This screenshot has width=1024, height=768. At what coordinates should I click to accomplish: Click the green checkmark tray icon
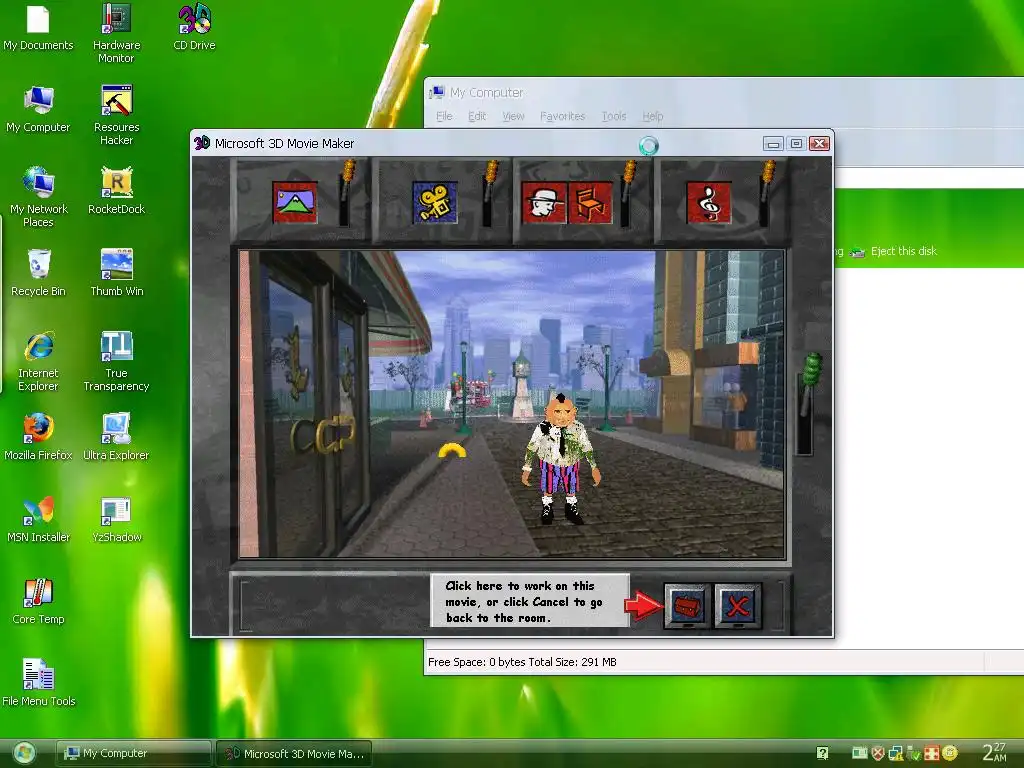tap(914, 754)
